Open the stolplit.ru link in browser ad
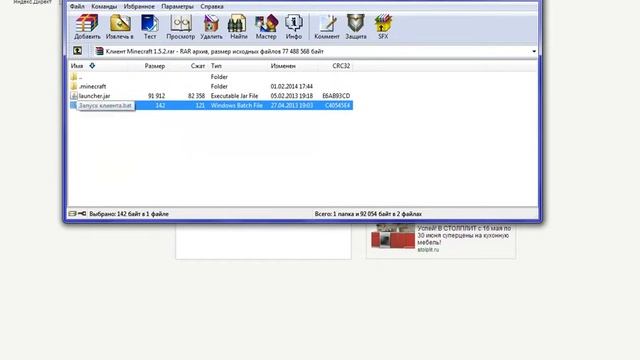640x360 pixels. [x=428, y=249]
